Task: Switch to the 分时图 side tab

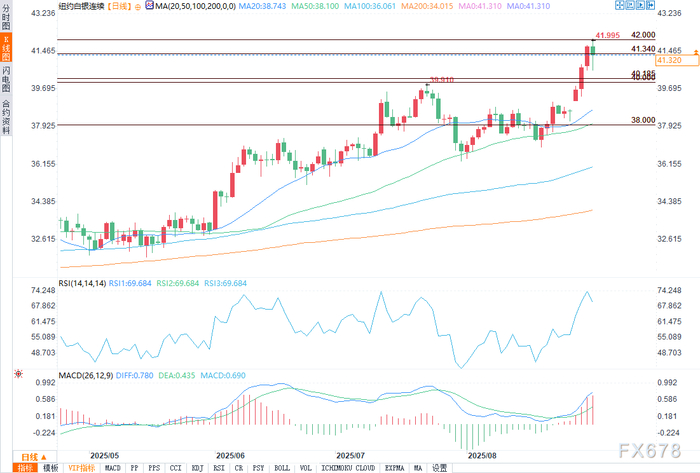Action: pos(6,17)
